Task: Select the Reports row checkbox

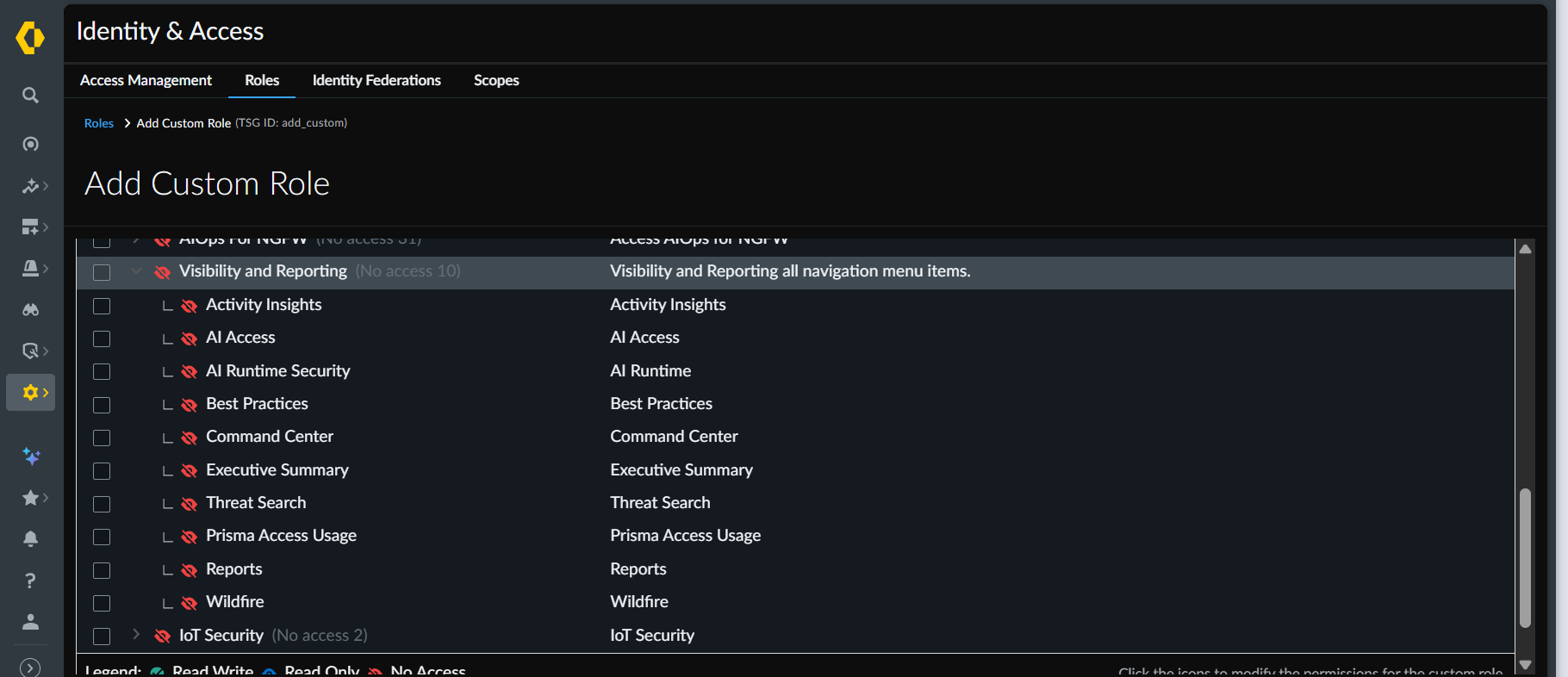Action: [x=102, y=570]
